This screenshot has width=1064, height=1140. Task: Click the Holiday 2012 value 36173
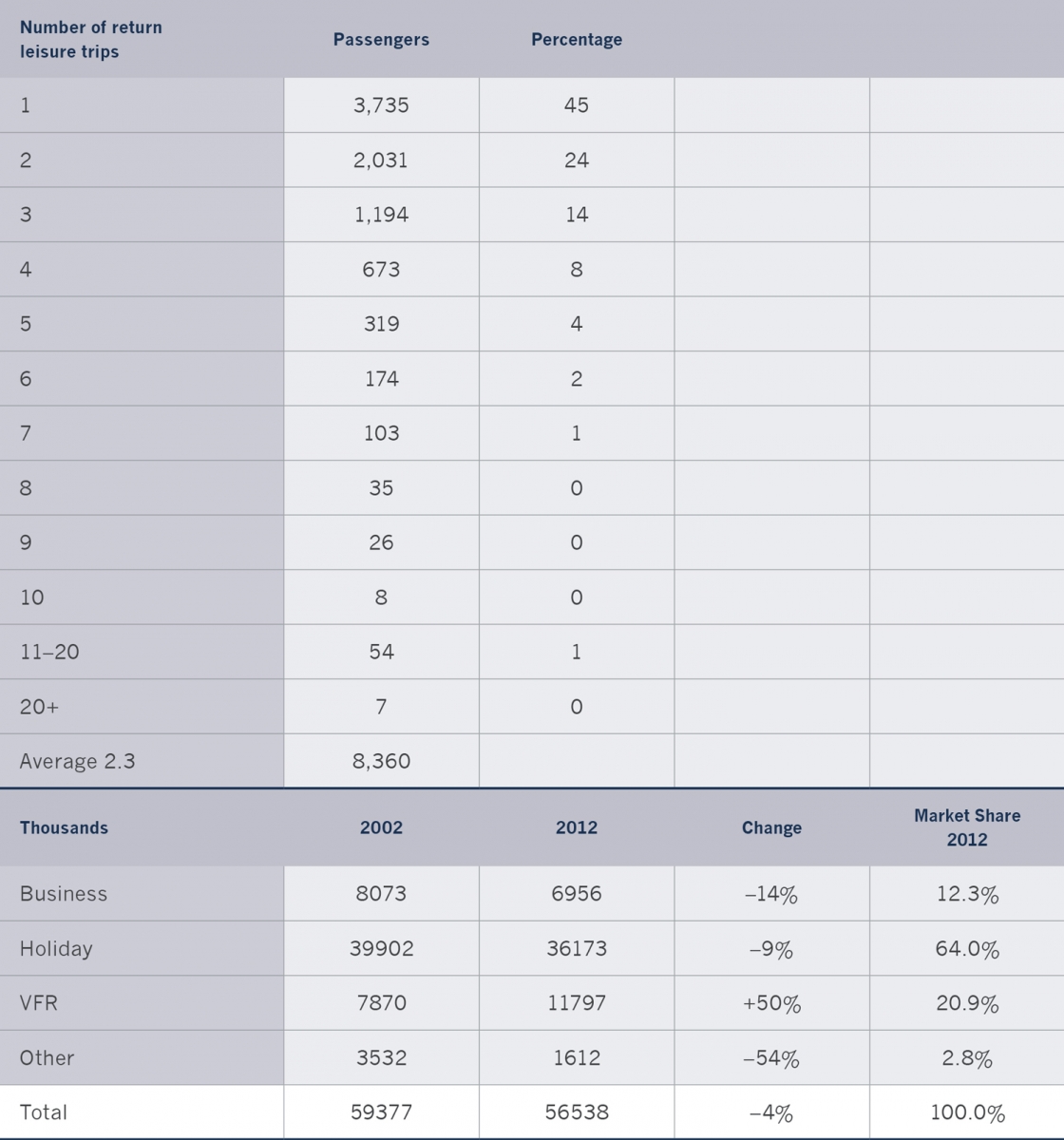point(577,948)
